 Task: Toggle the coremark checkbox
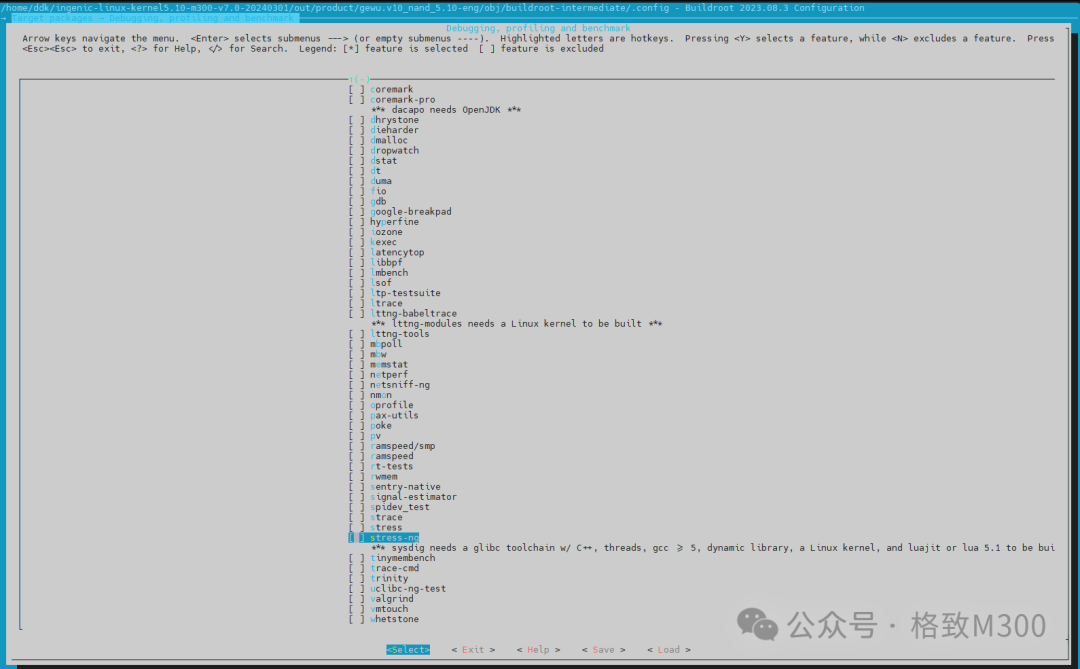[356, 90]
